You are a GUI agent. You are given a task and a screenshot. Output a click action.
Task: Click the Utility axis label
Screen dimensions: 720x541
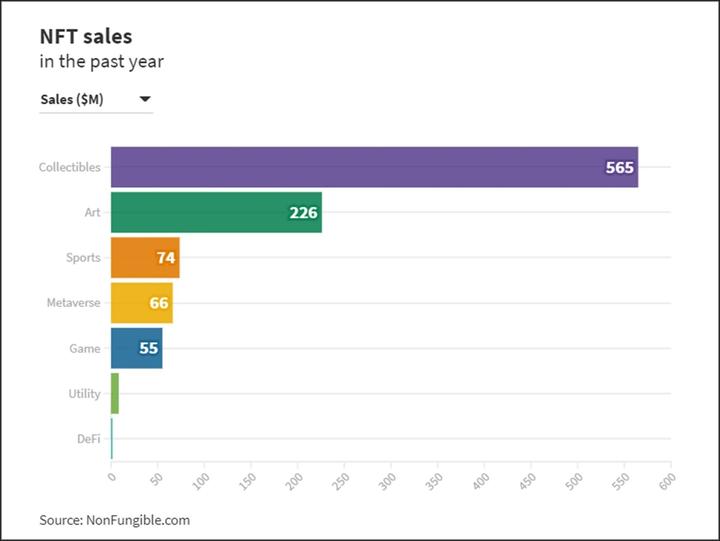coord(84,394)
